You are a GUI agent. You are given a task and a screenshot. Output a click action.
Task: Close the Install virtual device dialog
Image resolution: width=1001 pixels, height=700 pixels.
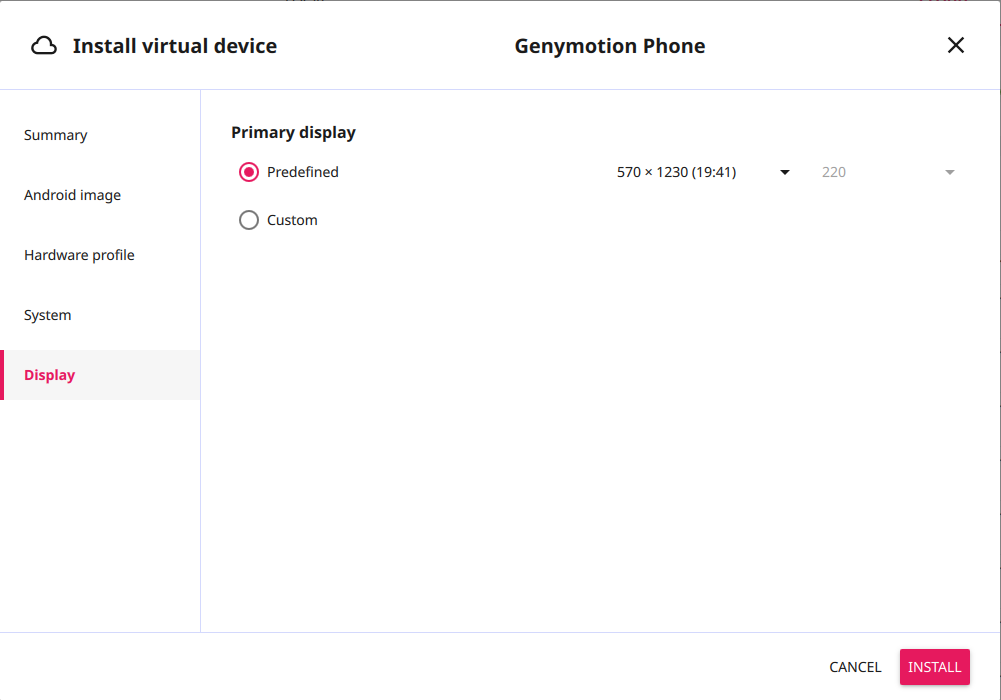pos(956,45)
